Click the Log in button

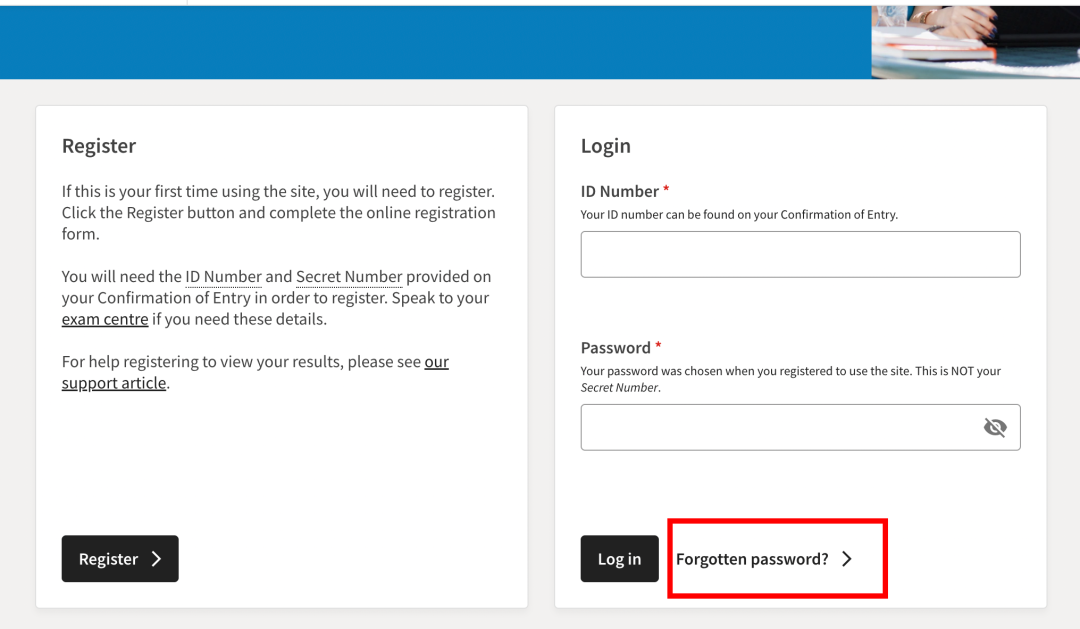[x=619, y=559]
